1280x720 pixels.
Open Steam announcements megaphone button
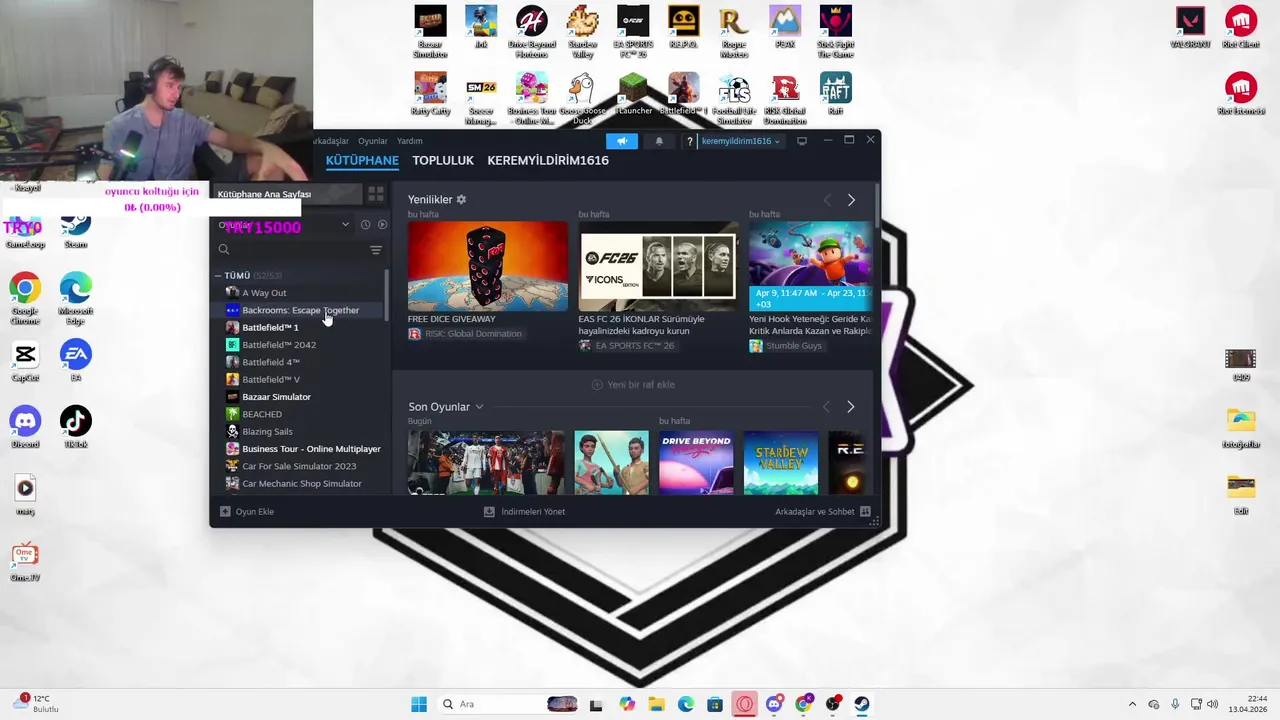click(x=621, y=141)
